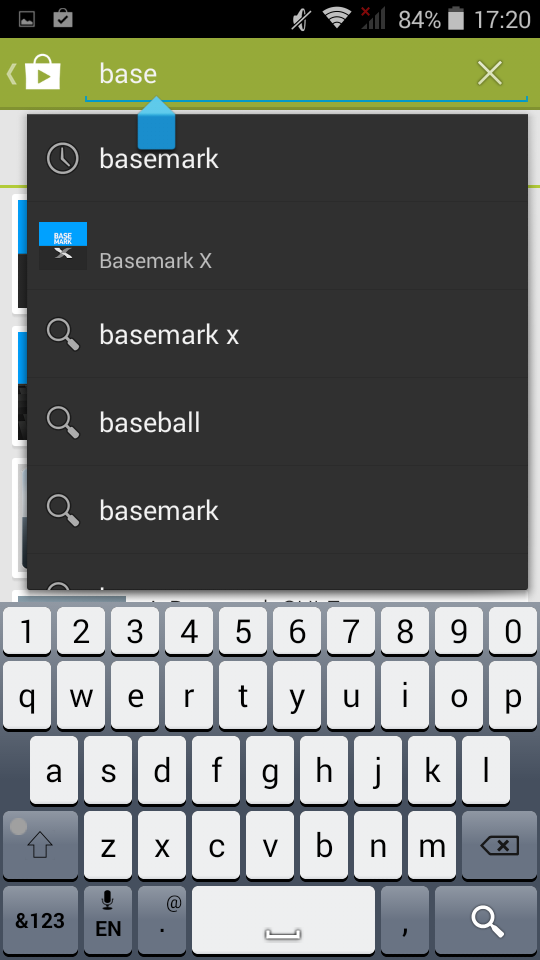Open the Basemark X app suggestion
The width and height of the screenshot is (540, 960).
pyautogui.click(x=277, y=246)
